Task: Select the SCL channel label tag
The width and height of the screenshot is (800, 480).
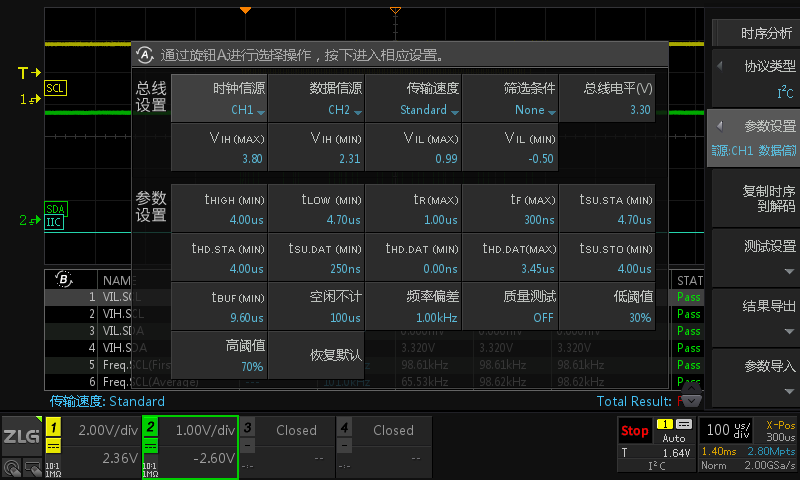Action: tap(56, 88)
